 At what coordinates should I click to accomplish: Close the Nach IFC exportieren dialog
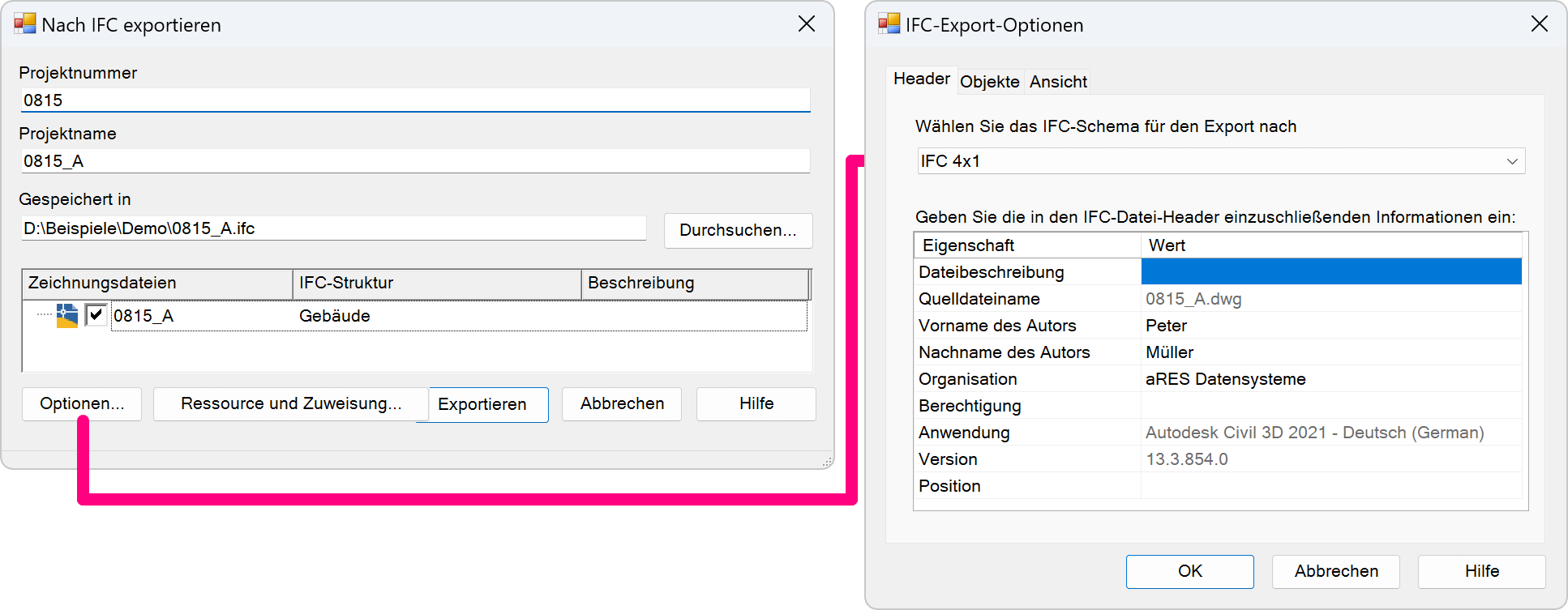pyautogui.click(x=806, y=24)
